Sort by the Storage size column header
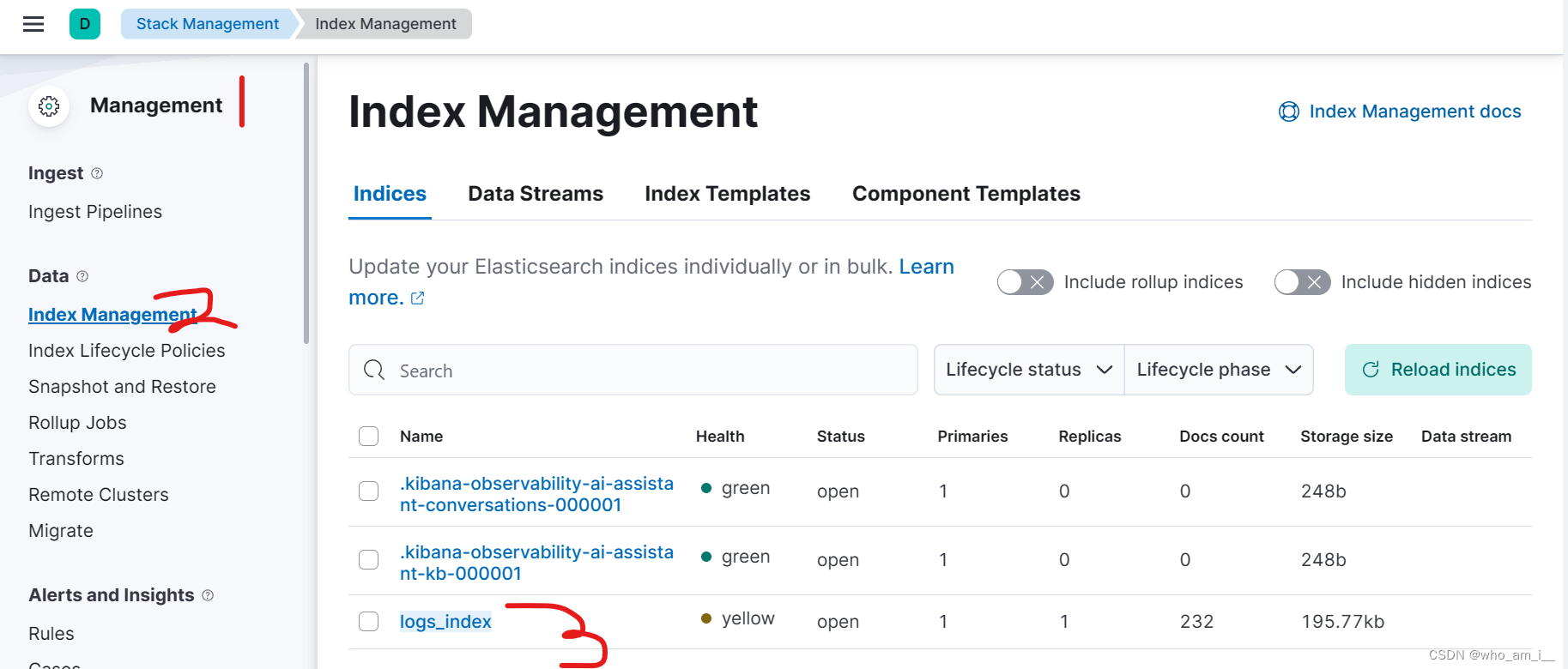Image resolution: width=1568 pixels, height=669 pixels. (x=1347, y=437)
